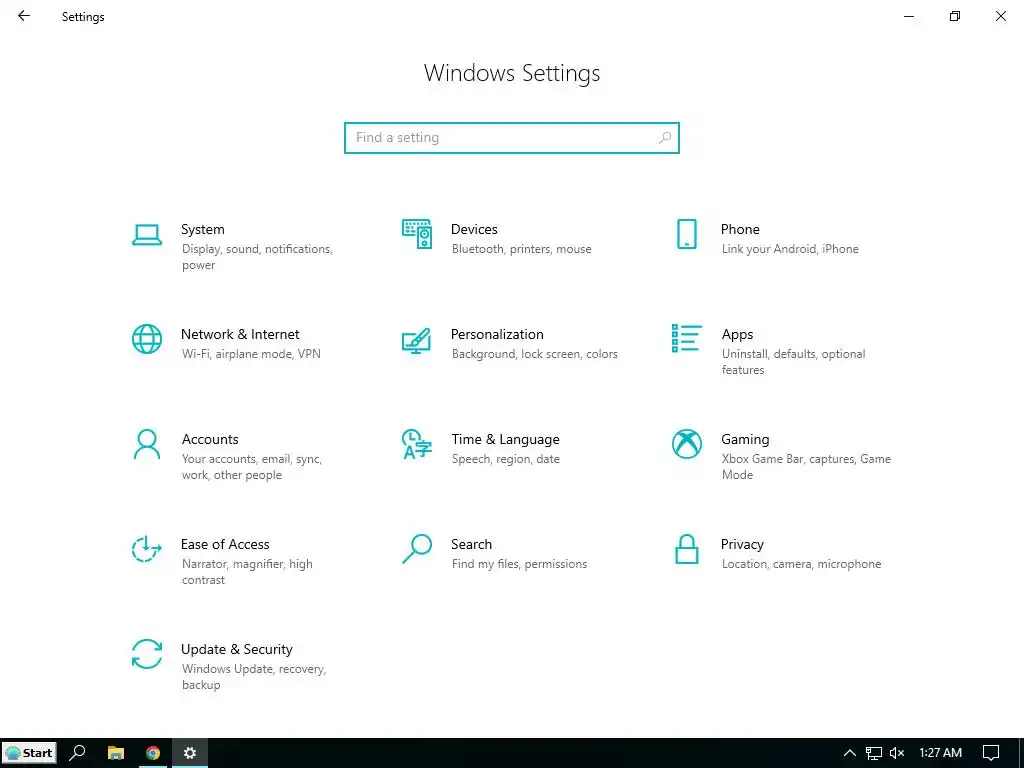Click the Privacy padlock icon
Viewport: 1024px width, 768px height.
click(x=686, y=549)
